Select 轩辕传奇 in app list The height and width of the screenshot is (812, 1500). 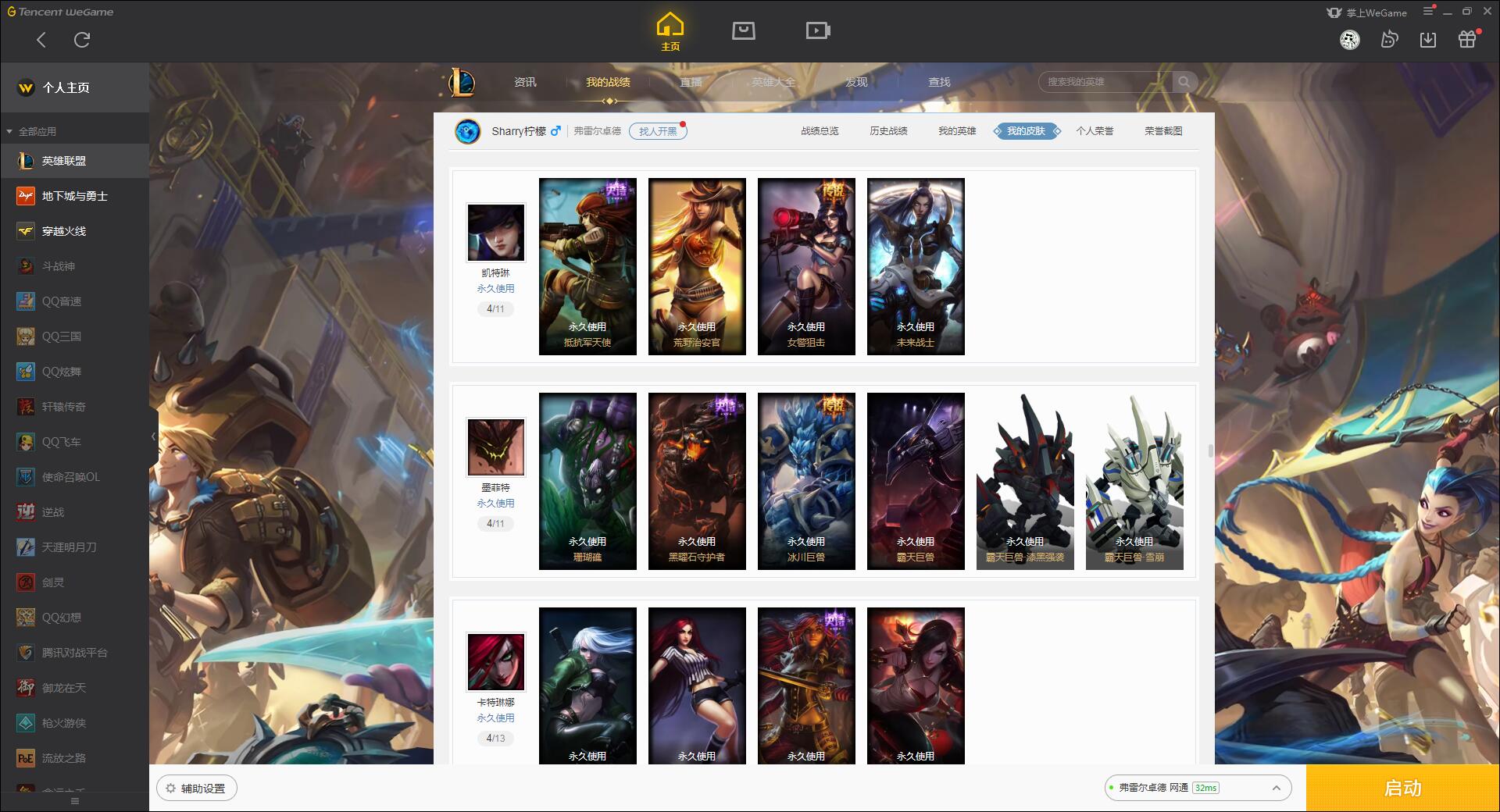74,407
